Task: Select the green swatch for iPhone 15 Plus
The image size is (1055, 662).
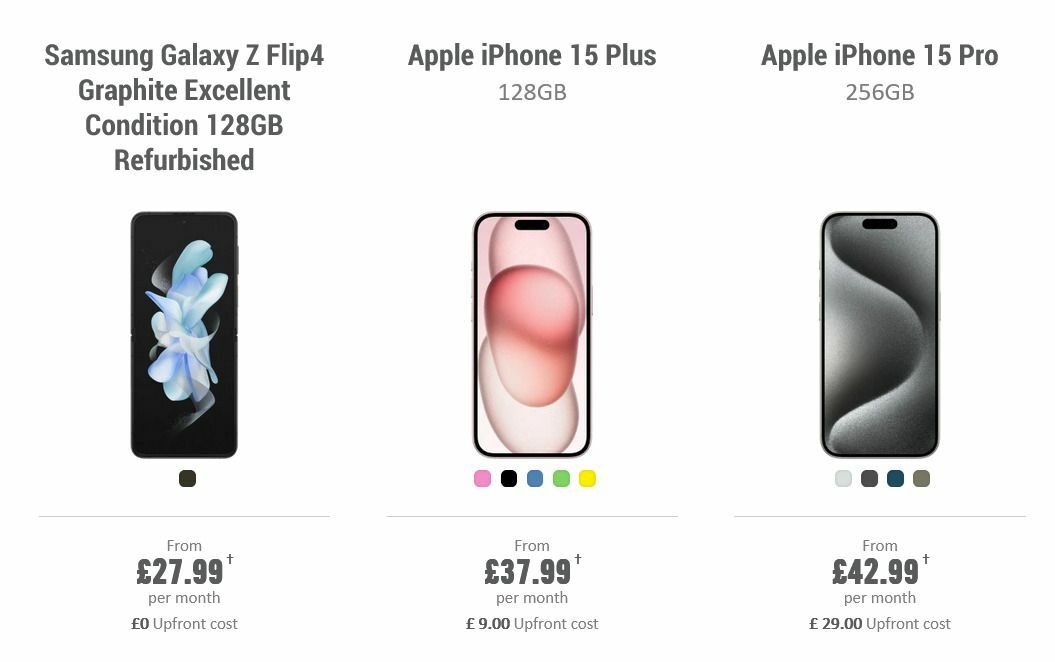Action: pyautogui.click(x=560, y=478)
